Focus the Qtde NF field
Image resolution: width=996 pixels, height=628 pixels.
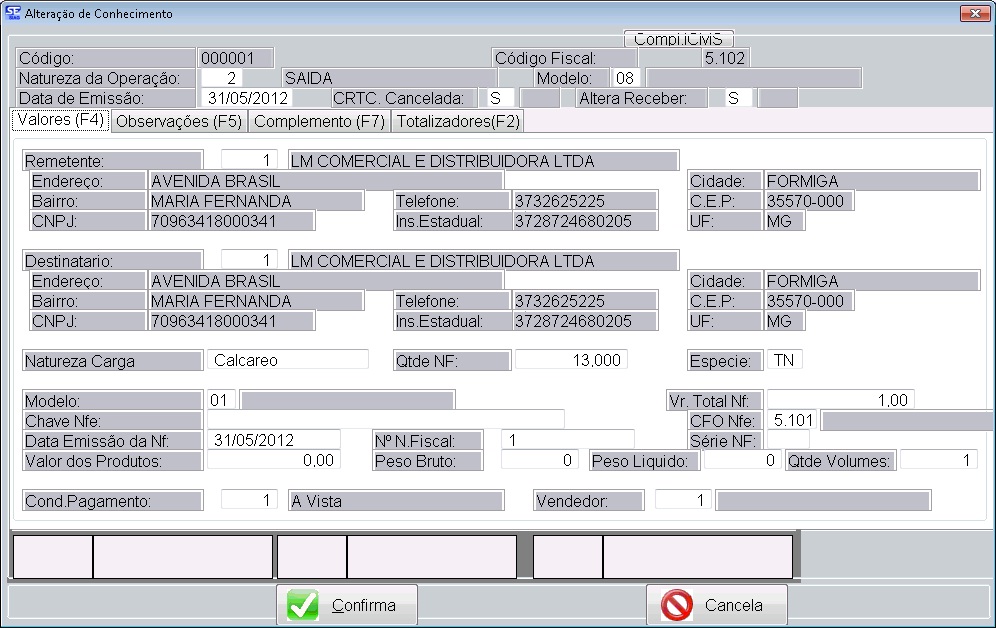coord(570,360)
